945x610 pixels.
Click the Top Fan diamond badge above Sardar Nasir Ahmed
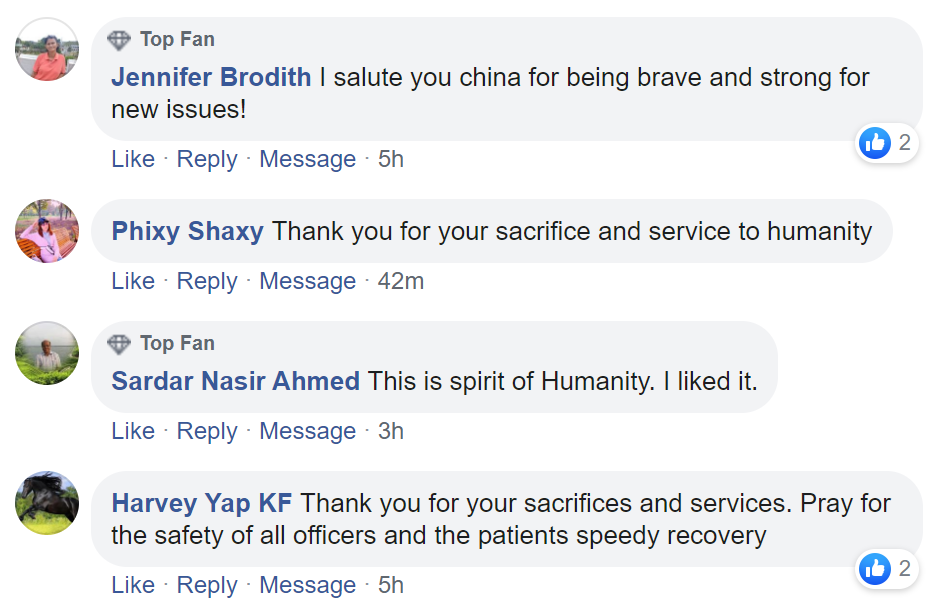click(119, 344)
